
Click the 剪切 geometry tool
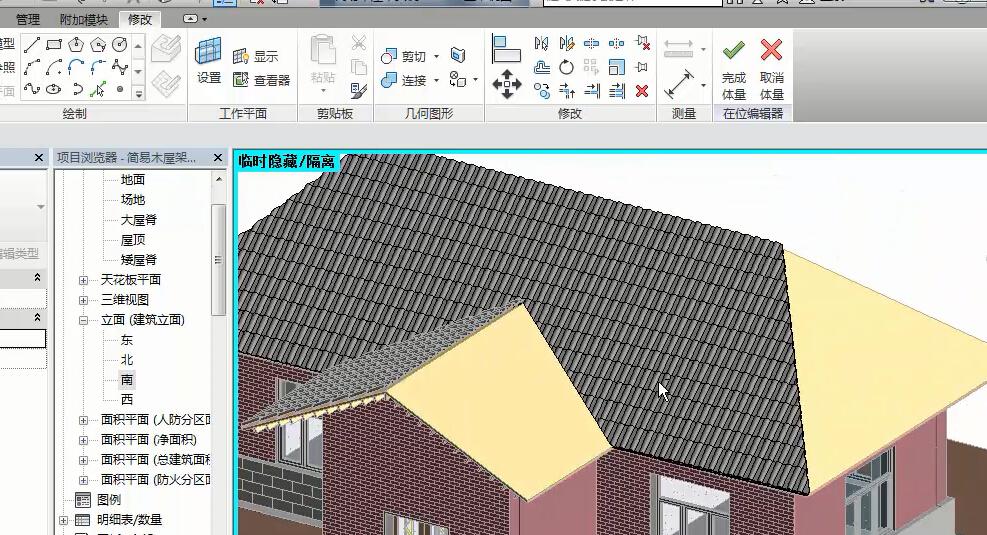click(x=403, y=57)
